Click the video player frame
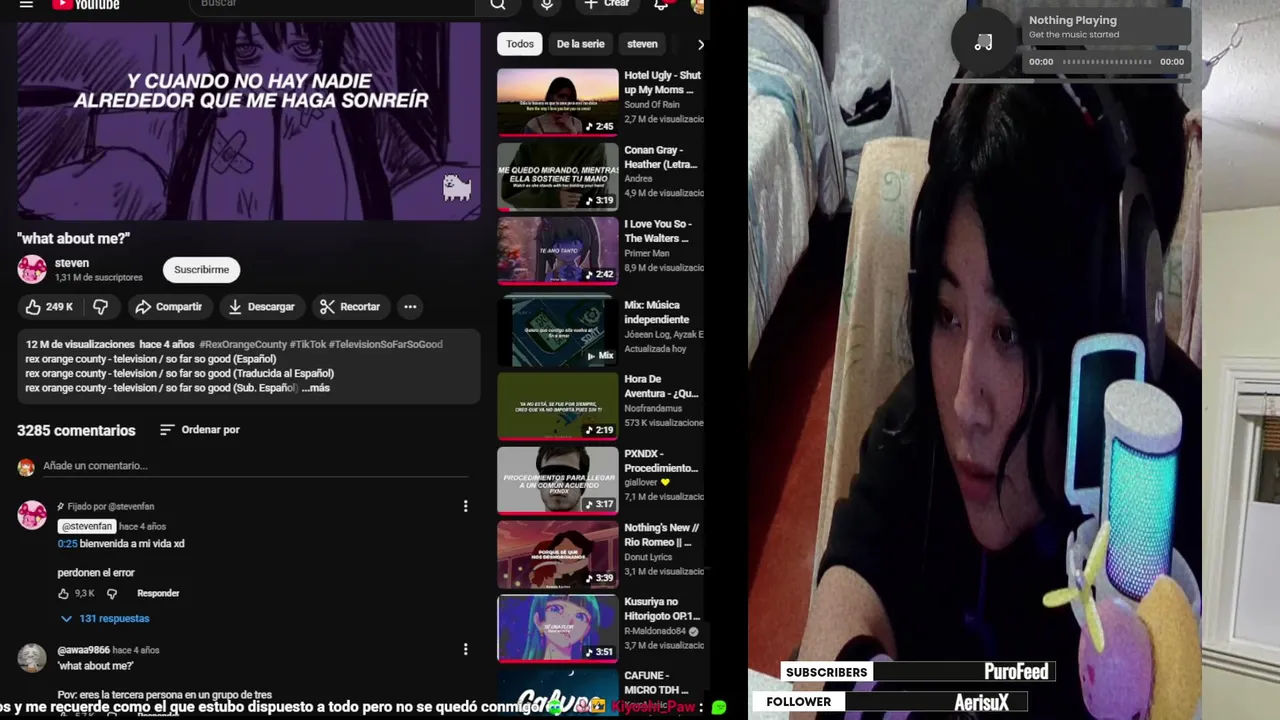The height and width of the screenshot is (720, 1280). click(249, 121)
